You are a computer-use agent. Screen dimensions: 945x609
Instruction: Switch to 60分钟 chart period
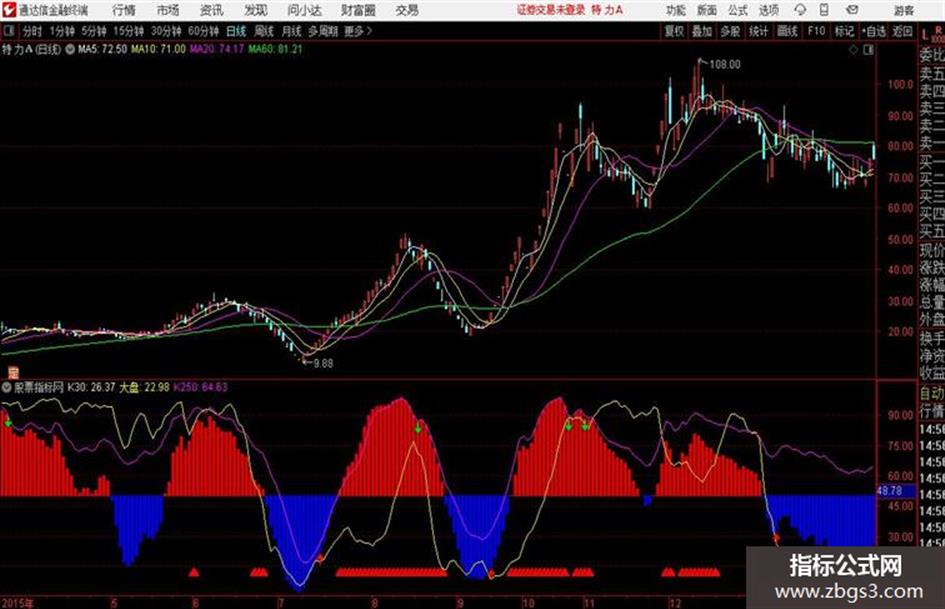203,31
